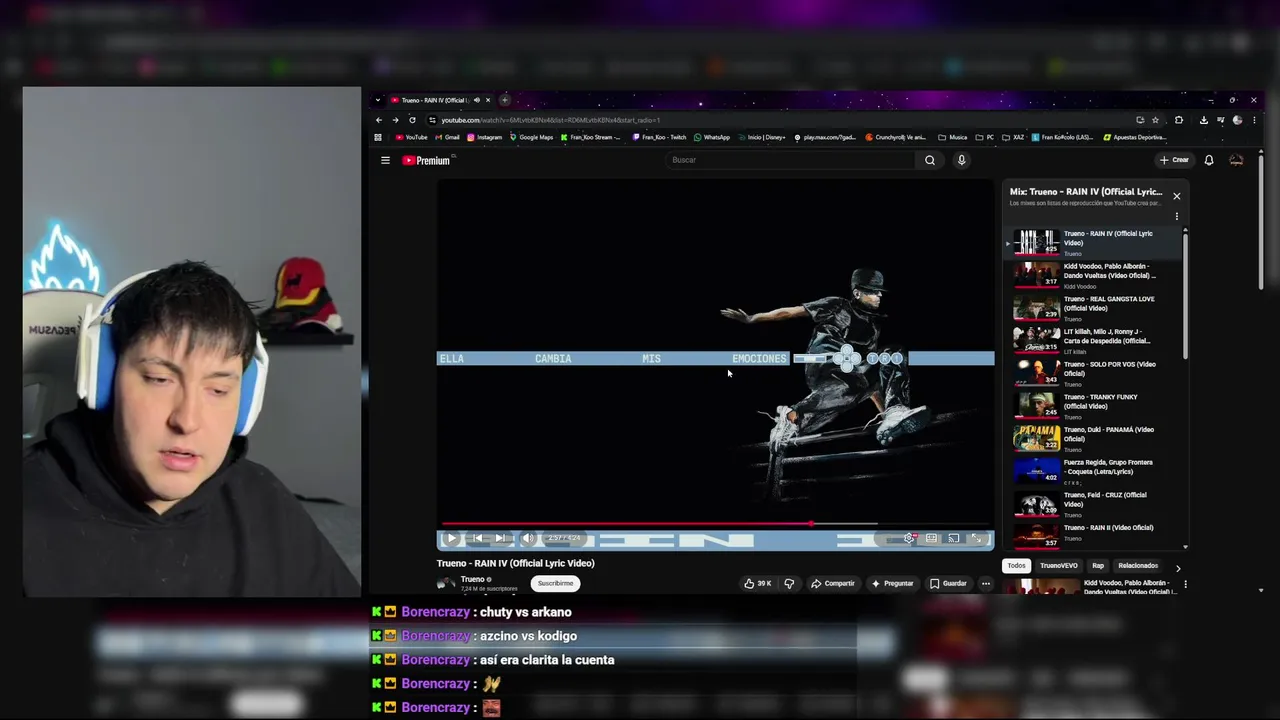Open the Trueno channel name link
Screen dimensions: 1280x720
point(472,579)
